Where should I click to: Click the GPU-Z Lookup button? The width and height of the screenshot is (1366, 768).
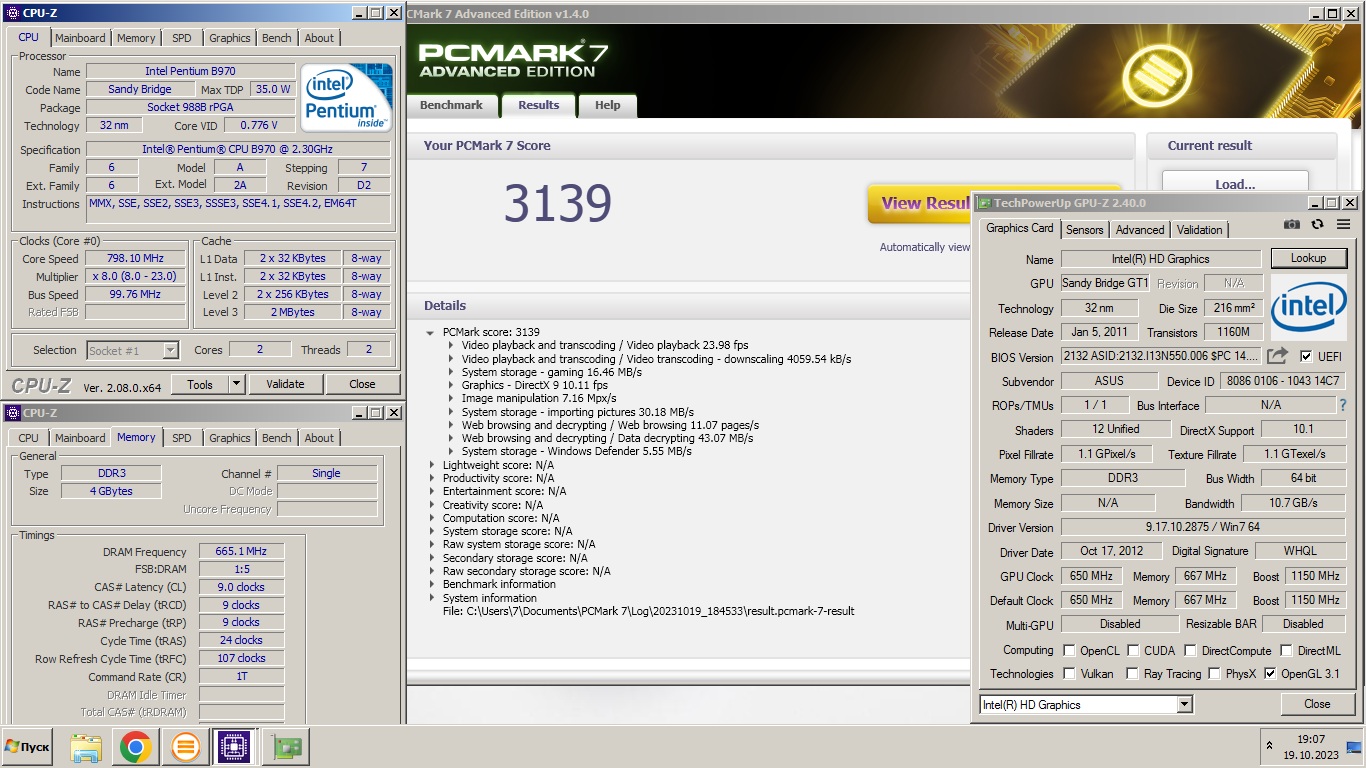click(1308, 258)
